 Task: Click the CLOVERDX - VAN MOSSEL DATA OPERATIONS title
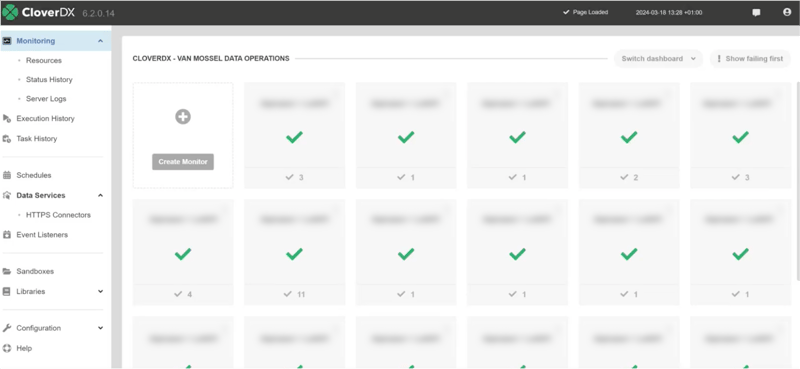click(211, 59)
